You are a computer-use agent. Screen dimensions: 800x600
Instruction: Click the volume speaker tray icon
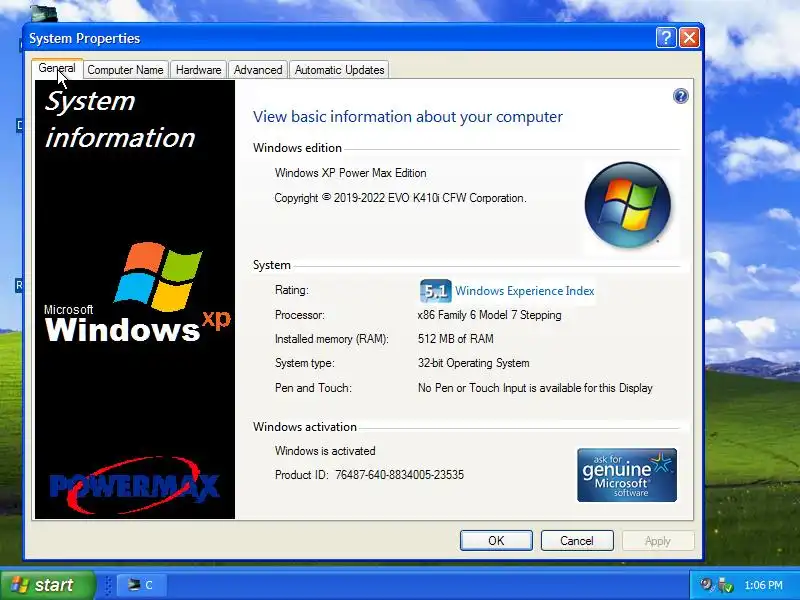tap(706, 584)
